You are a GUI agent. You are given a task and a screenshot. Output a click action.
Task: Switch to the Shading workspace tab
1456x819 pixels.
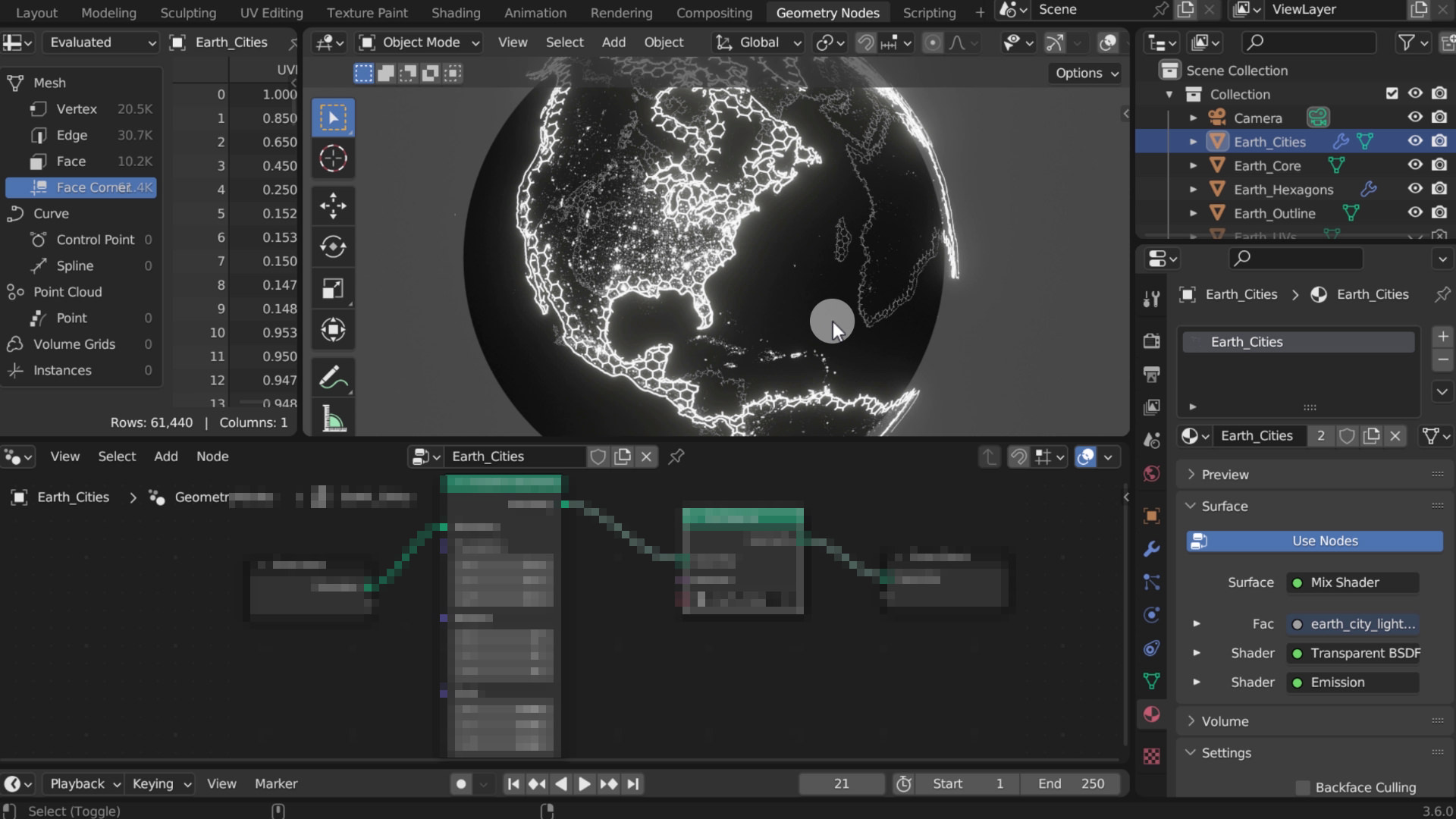pyautogui.click(x=455, y=13)
